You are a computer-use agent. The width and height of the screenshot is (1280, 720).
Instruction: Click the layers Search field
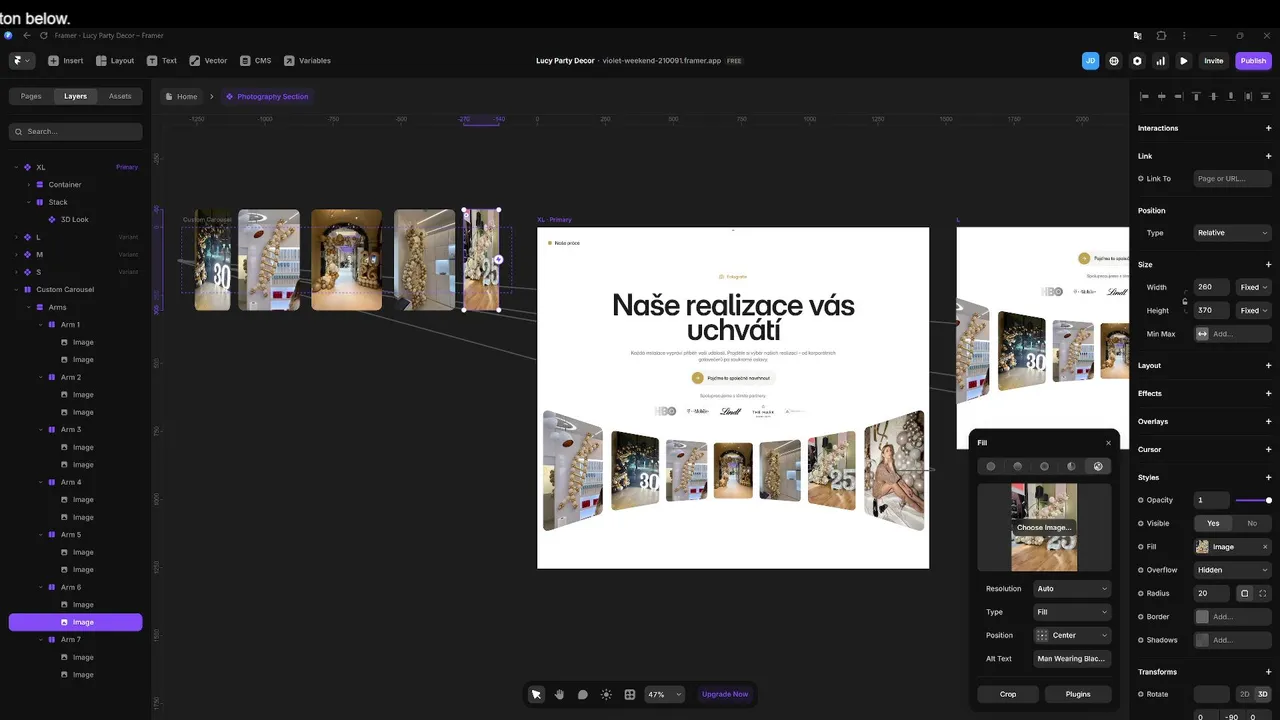click(x=76, y=132)
